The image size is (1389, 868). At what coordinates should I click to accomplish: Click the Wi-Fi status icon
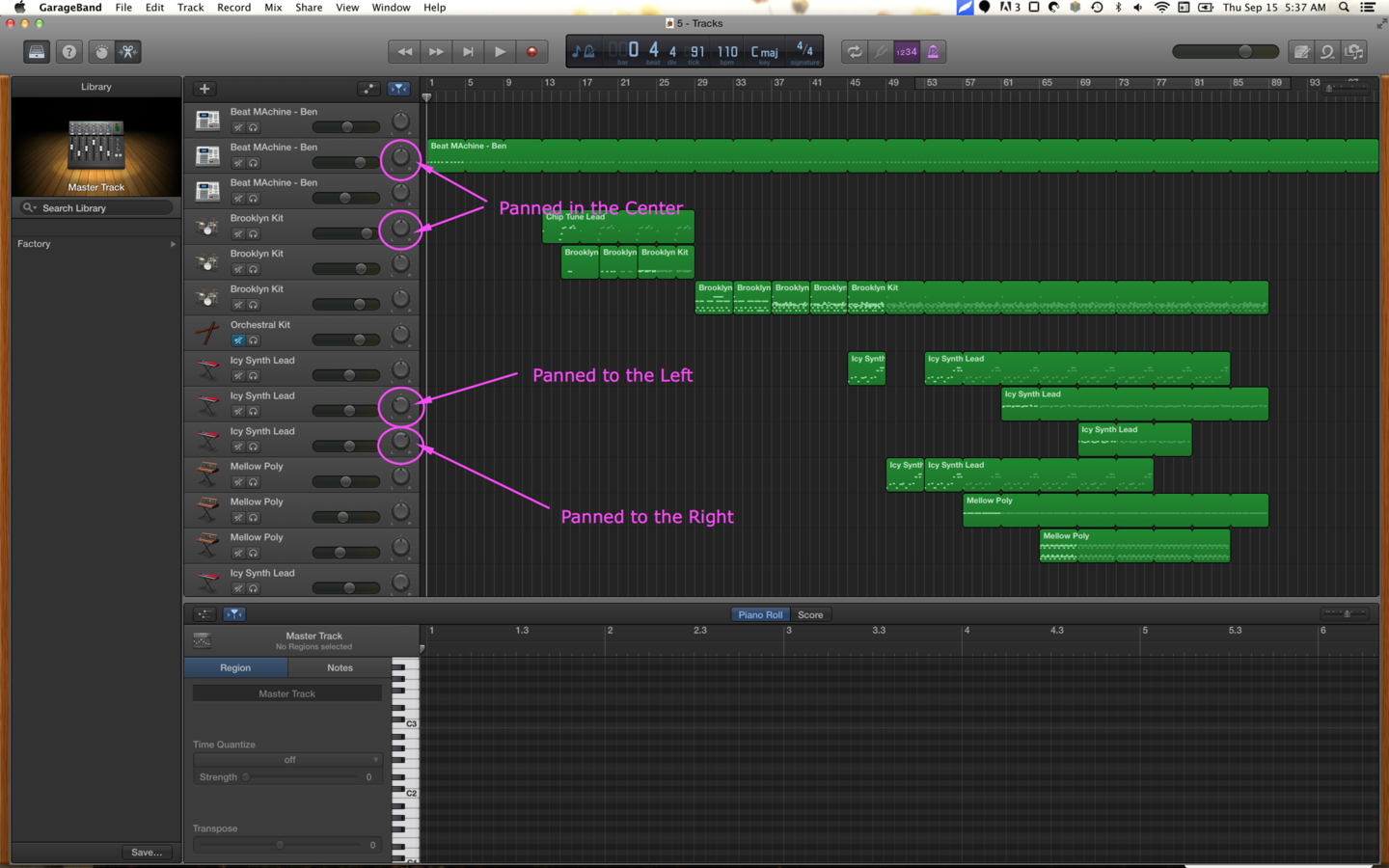point(1162,8)
